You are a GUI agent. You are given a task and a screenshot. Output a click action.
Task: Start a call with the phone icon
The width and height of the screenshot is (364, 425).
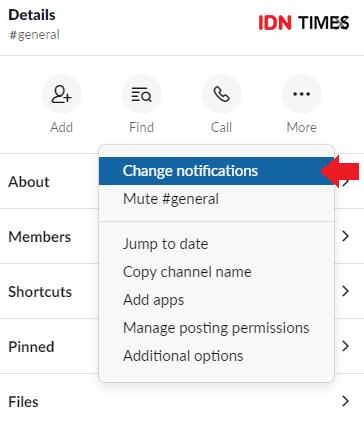pyautogui.click(x=222, y=94)
